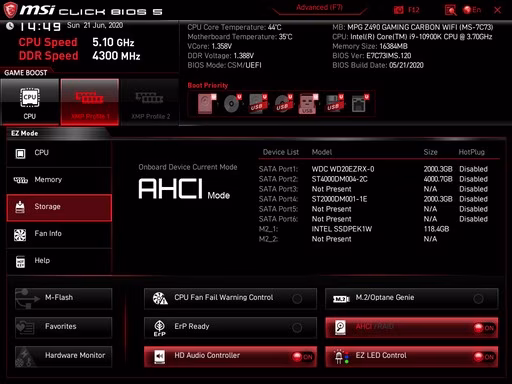Open the BIOS search magnifier icon
The image size is (512, 384).
pyautogui.click(x=450, y=10)
